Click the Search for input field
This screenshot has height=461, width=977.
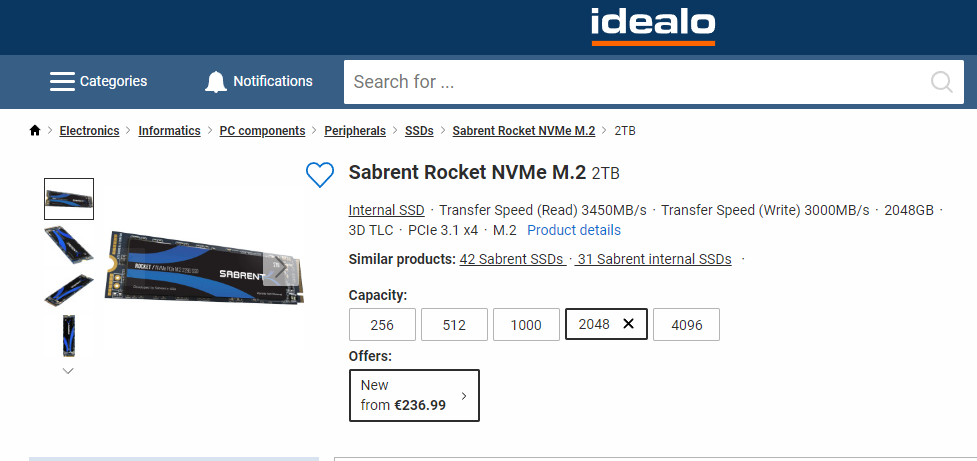click(x=630, y=82)
